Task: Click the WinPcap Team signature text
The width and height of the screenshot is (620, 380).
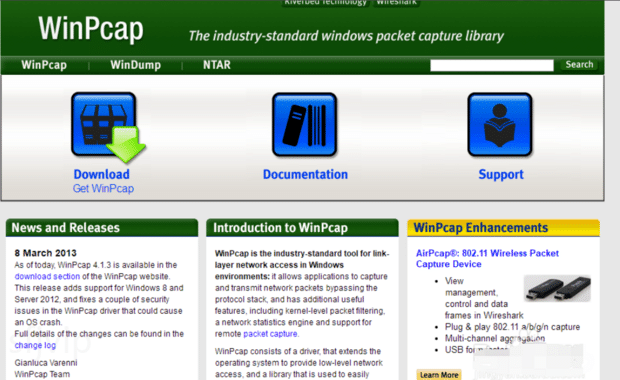Action: (42, 374)
